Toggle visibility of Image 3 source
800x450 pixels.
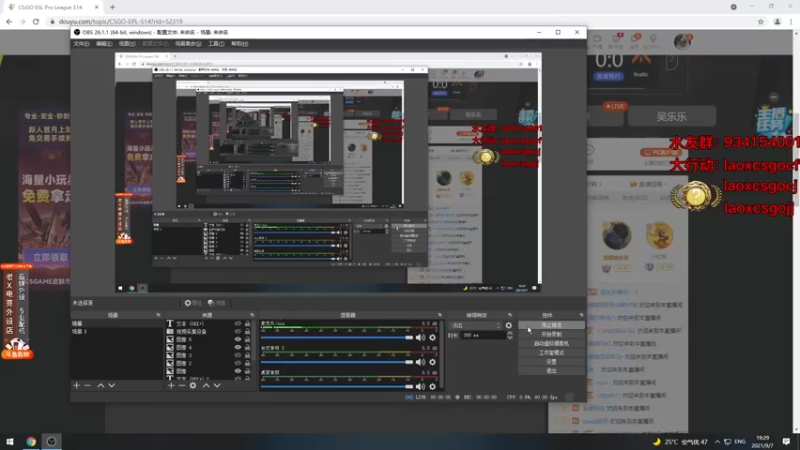point(238,355)
